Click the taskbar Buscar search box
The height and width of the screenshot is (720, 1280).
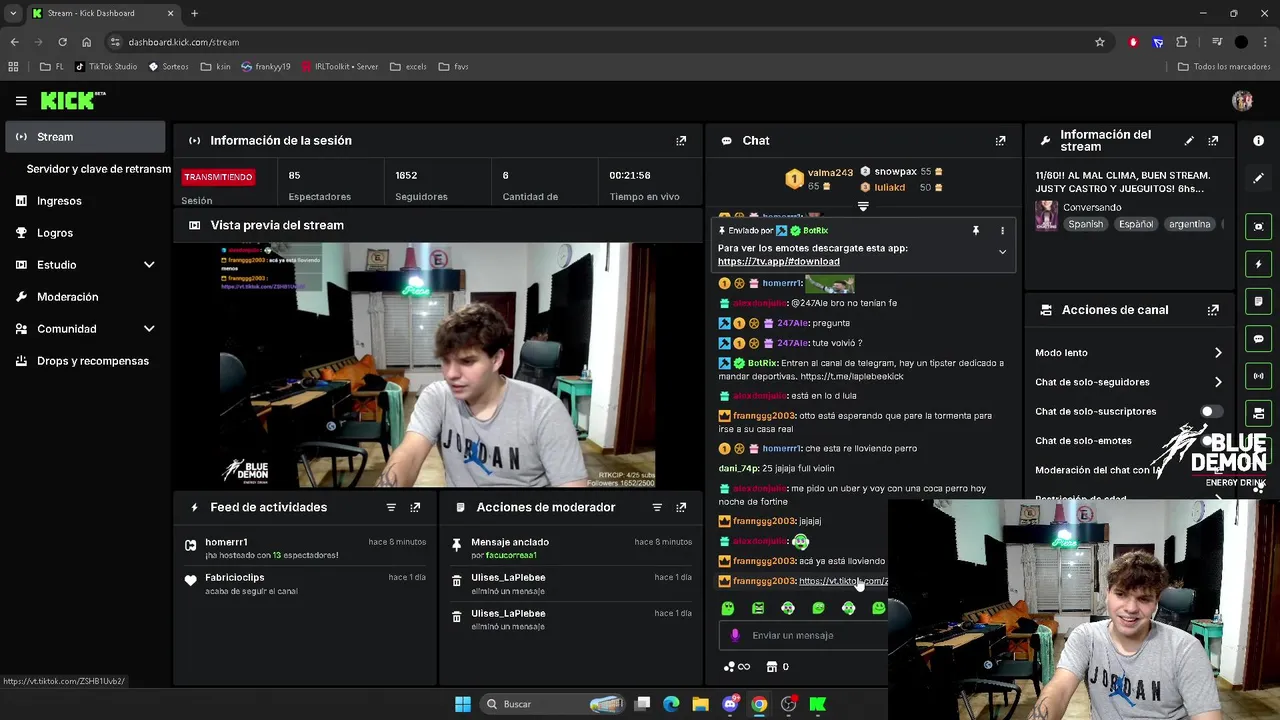[554, 704]
